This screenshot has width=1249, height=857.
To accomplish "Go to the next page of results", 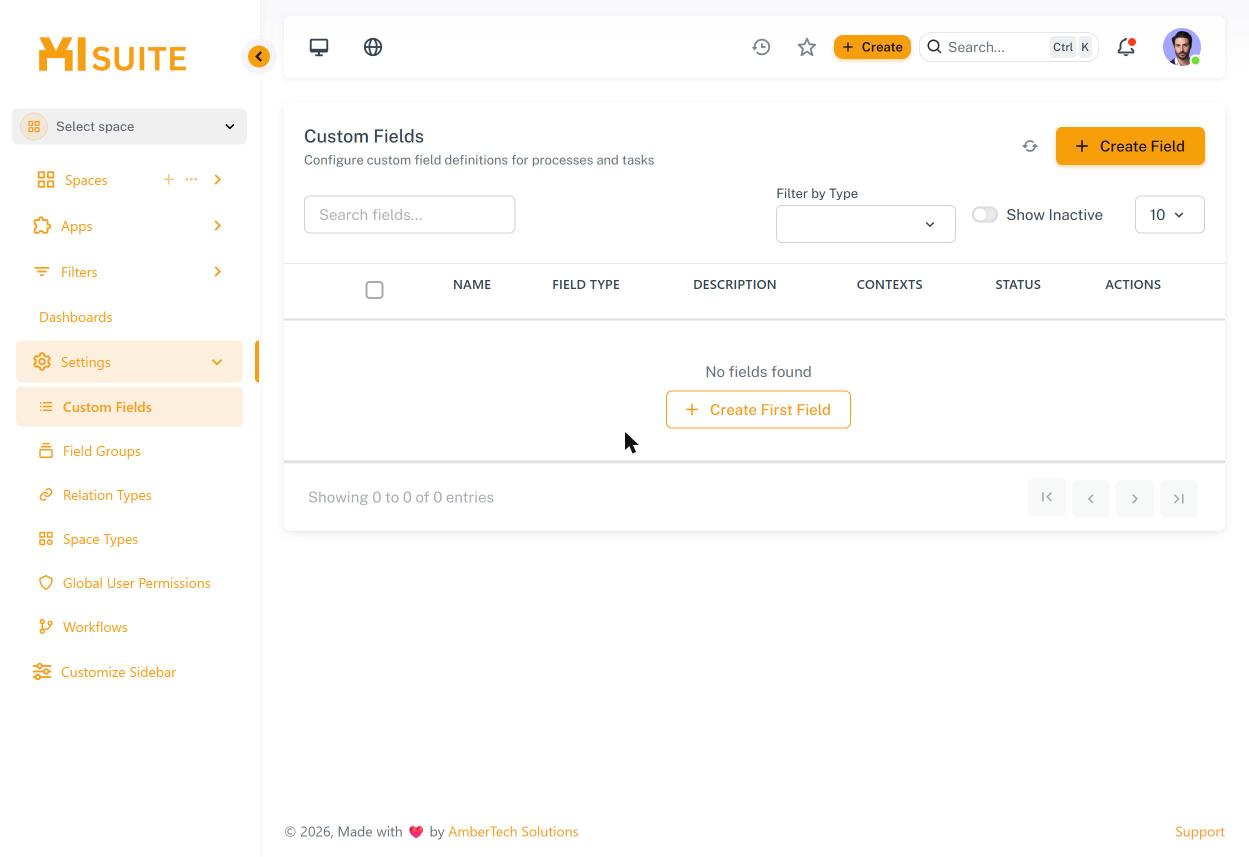I will pyautogui.click(x=1135, y=498).
